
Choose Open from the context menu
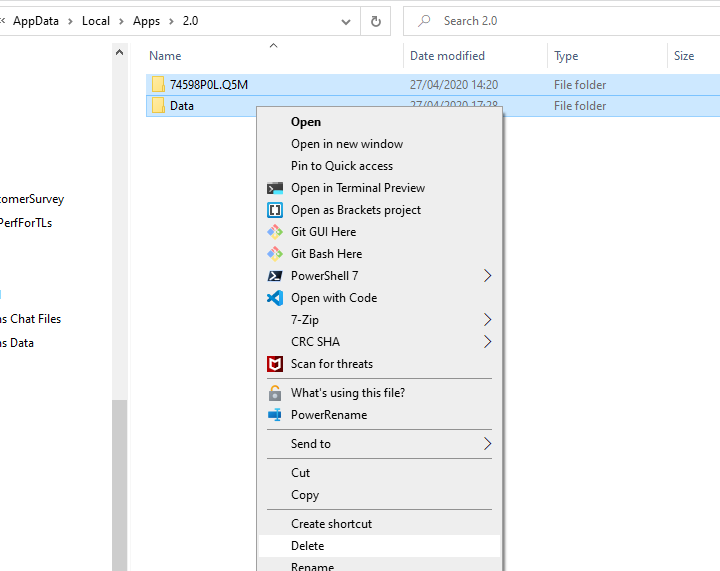[379, 122]
